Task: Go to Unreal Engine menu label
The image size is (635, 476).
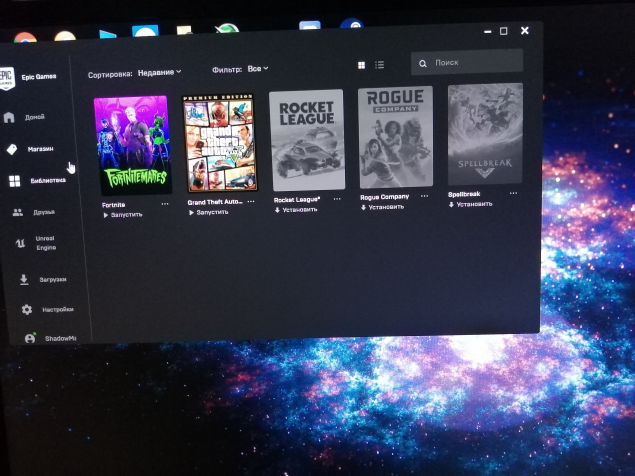Action: tap(46, 243)
